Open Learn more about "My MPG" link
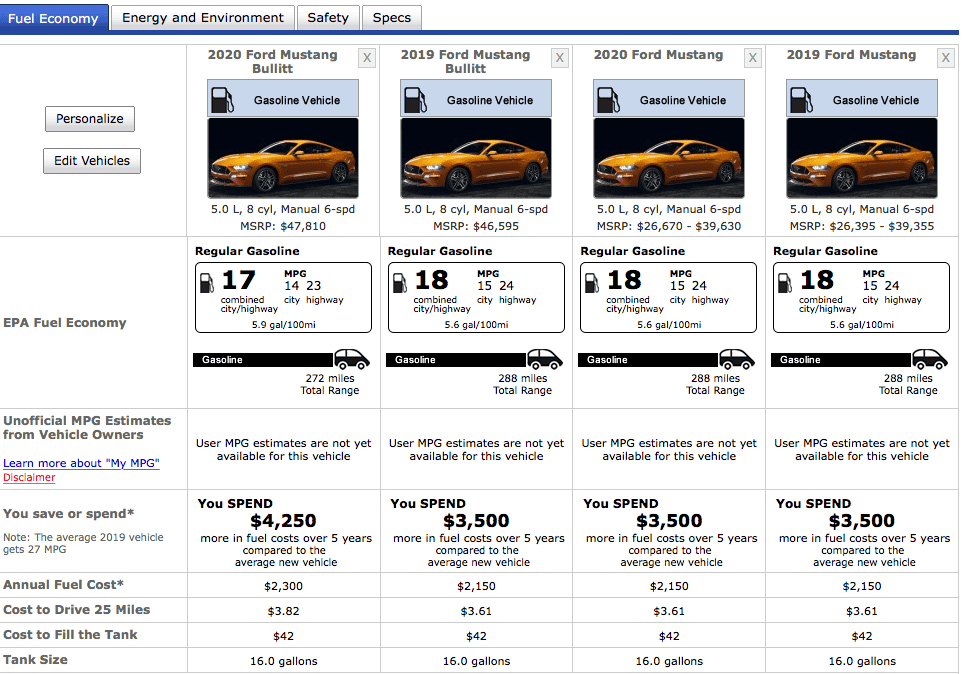The height and width of the screenshot is (674, 963). tap(81, 463)
